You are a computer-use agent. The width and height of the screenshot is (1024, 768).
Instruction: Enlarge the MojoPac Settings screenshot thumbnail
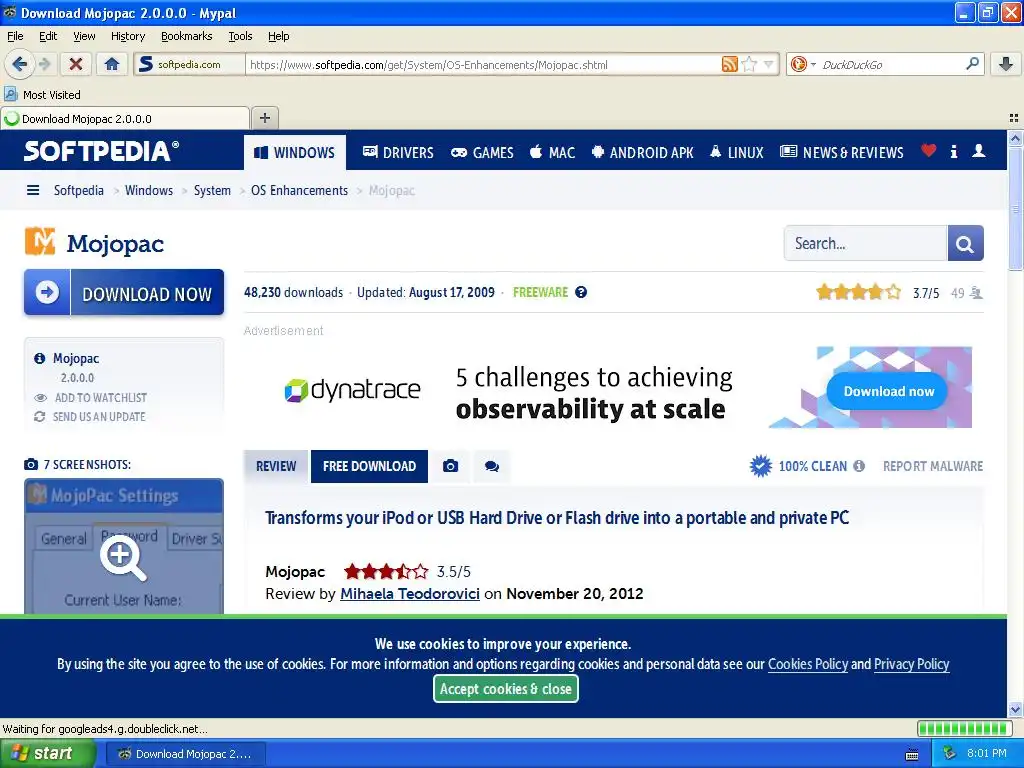(124, 546)
